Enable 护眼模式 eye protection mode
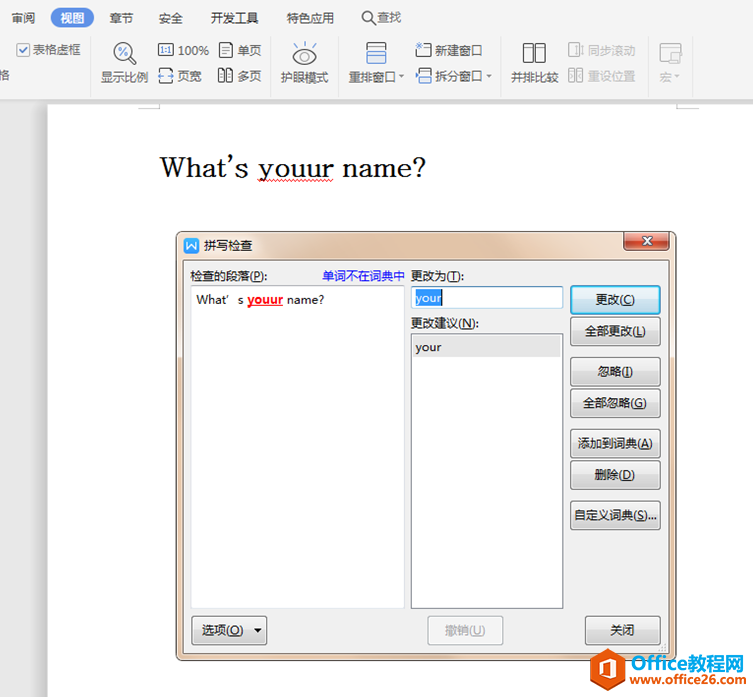Image resolution: width=753 pixels, height=697 pixels. point(304,63)
